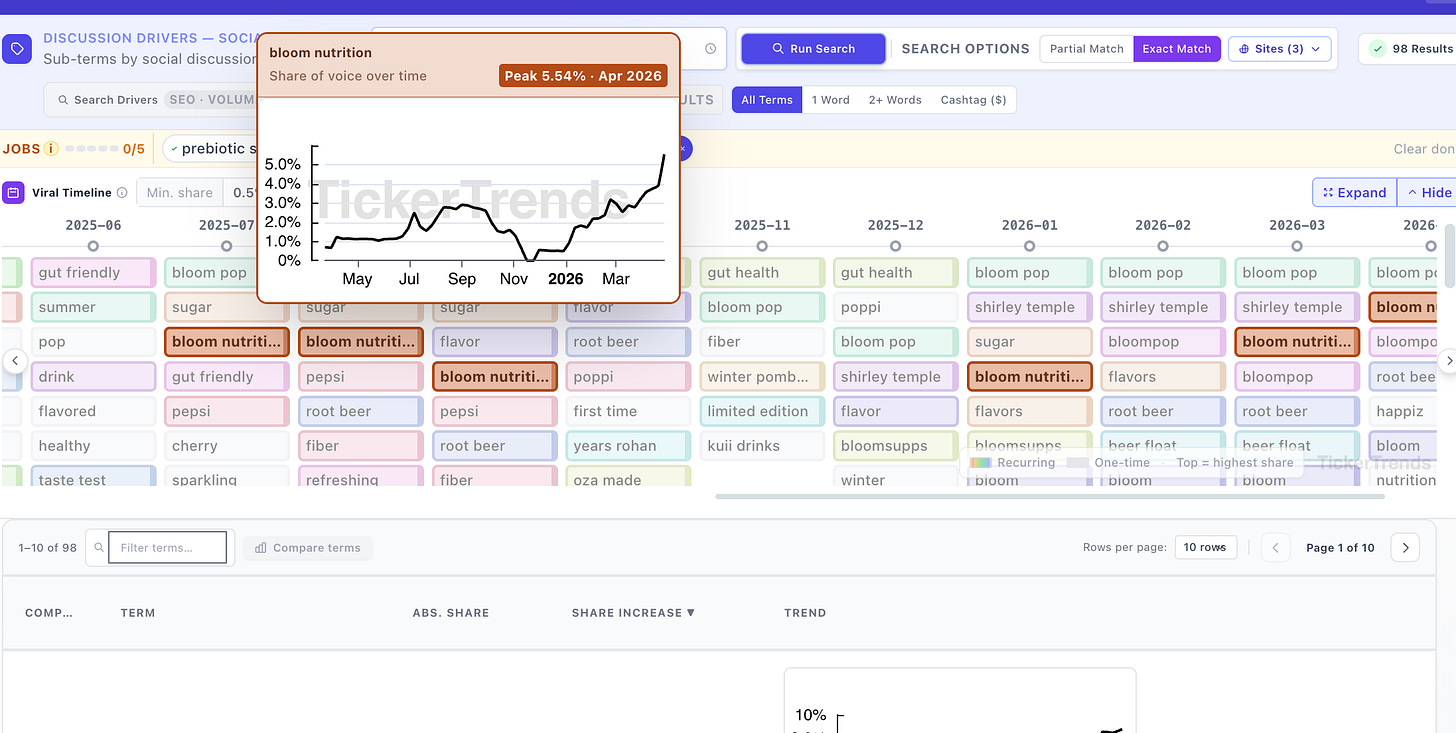Click the "summer" term chip

[x=93, y=307]
